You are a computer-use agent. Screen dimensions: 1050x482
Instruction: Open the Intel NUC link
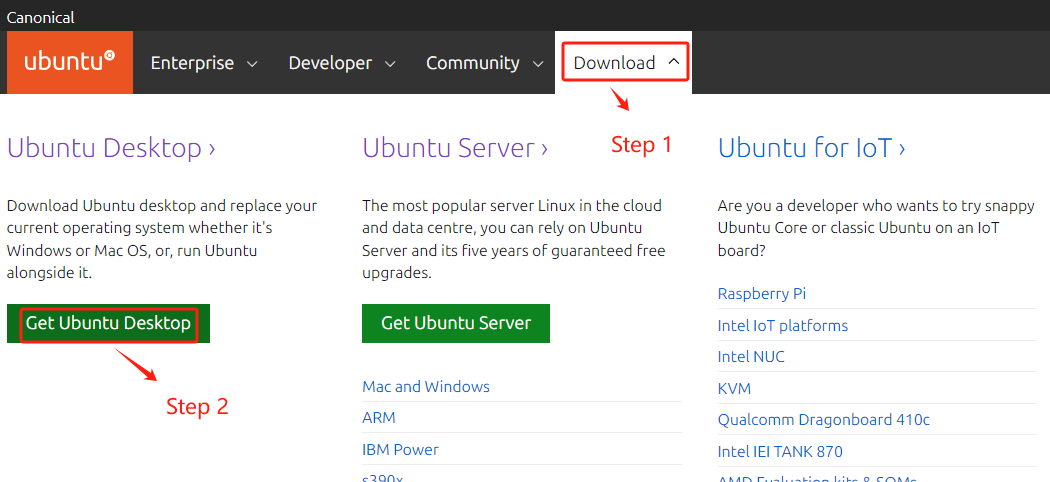click(751, 357)
